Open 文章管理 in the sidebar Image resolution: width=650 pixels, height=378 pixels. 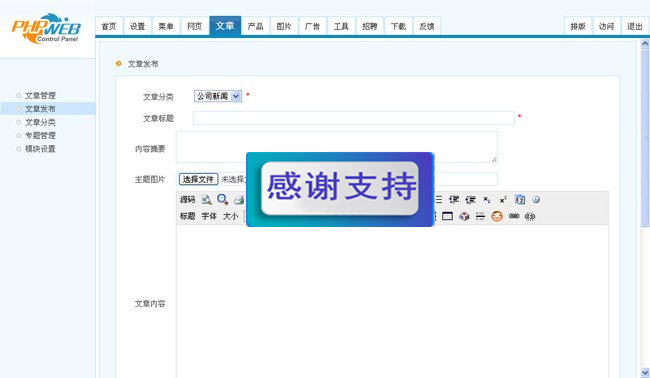click(40, 96)
